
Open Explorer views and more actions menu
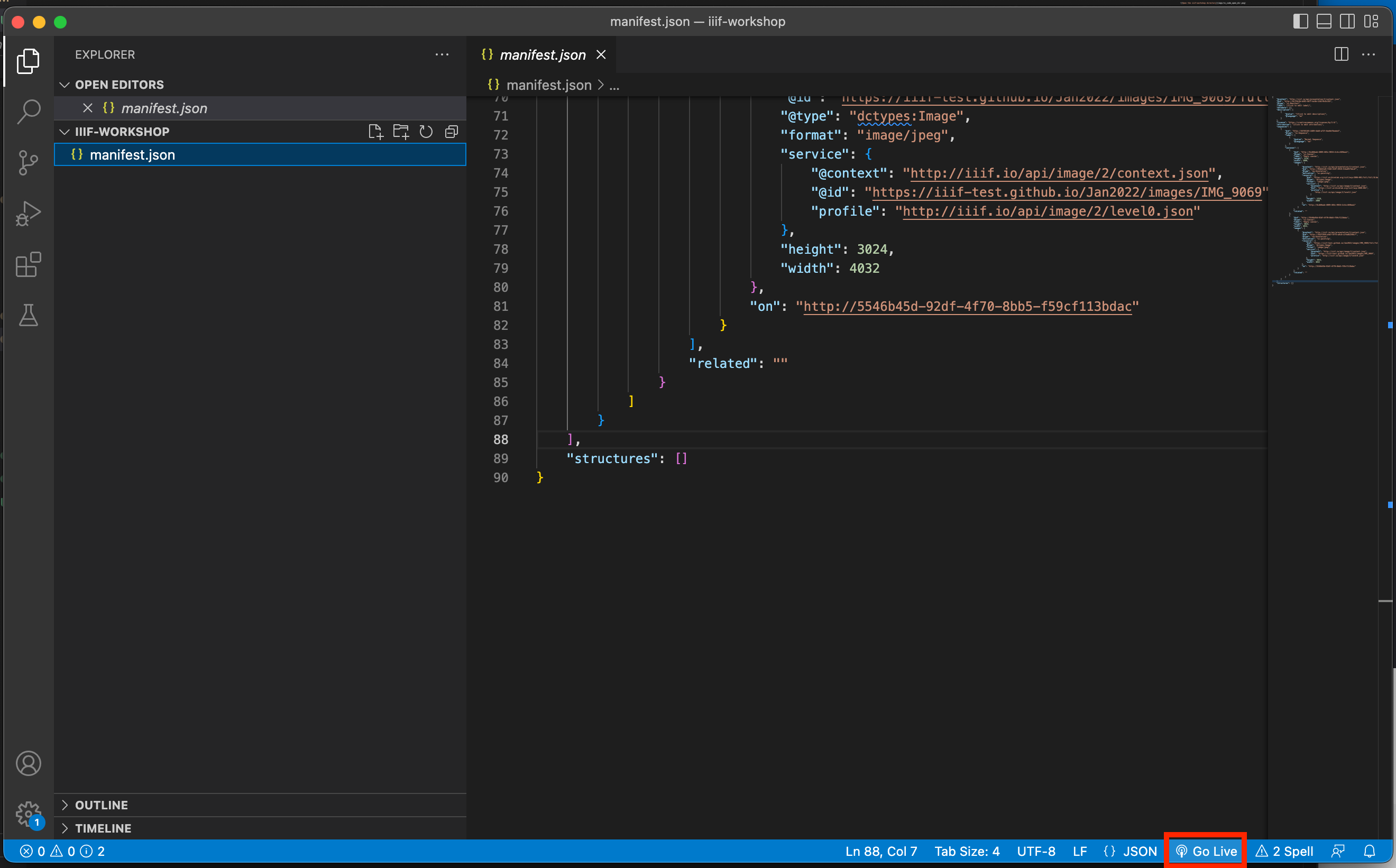(x=442, y=54)
